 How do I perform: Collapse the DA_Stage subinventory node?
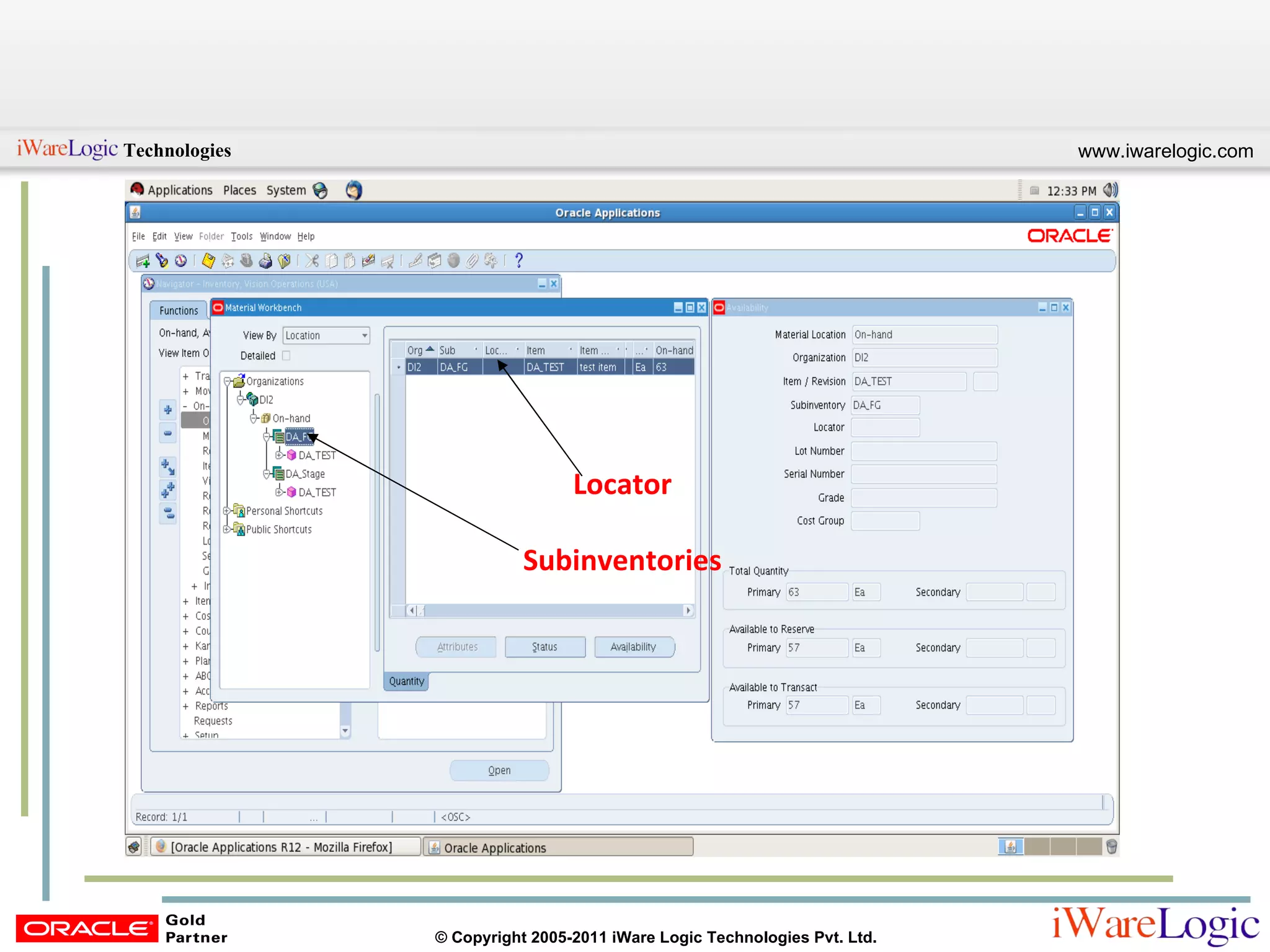267,474
